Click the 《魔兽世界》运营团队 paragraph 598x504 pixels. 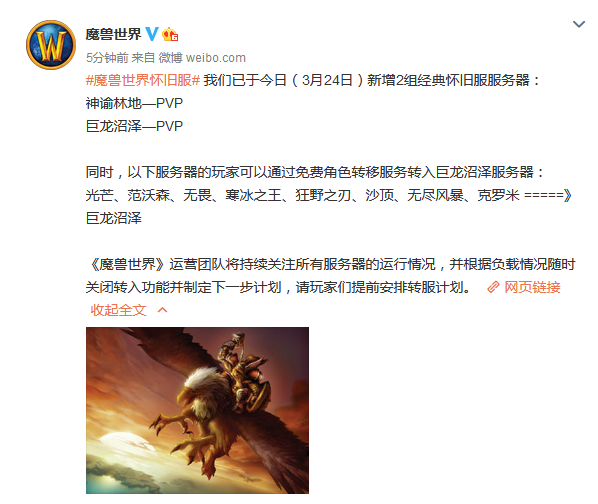point(330,276)
